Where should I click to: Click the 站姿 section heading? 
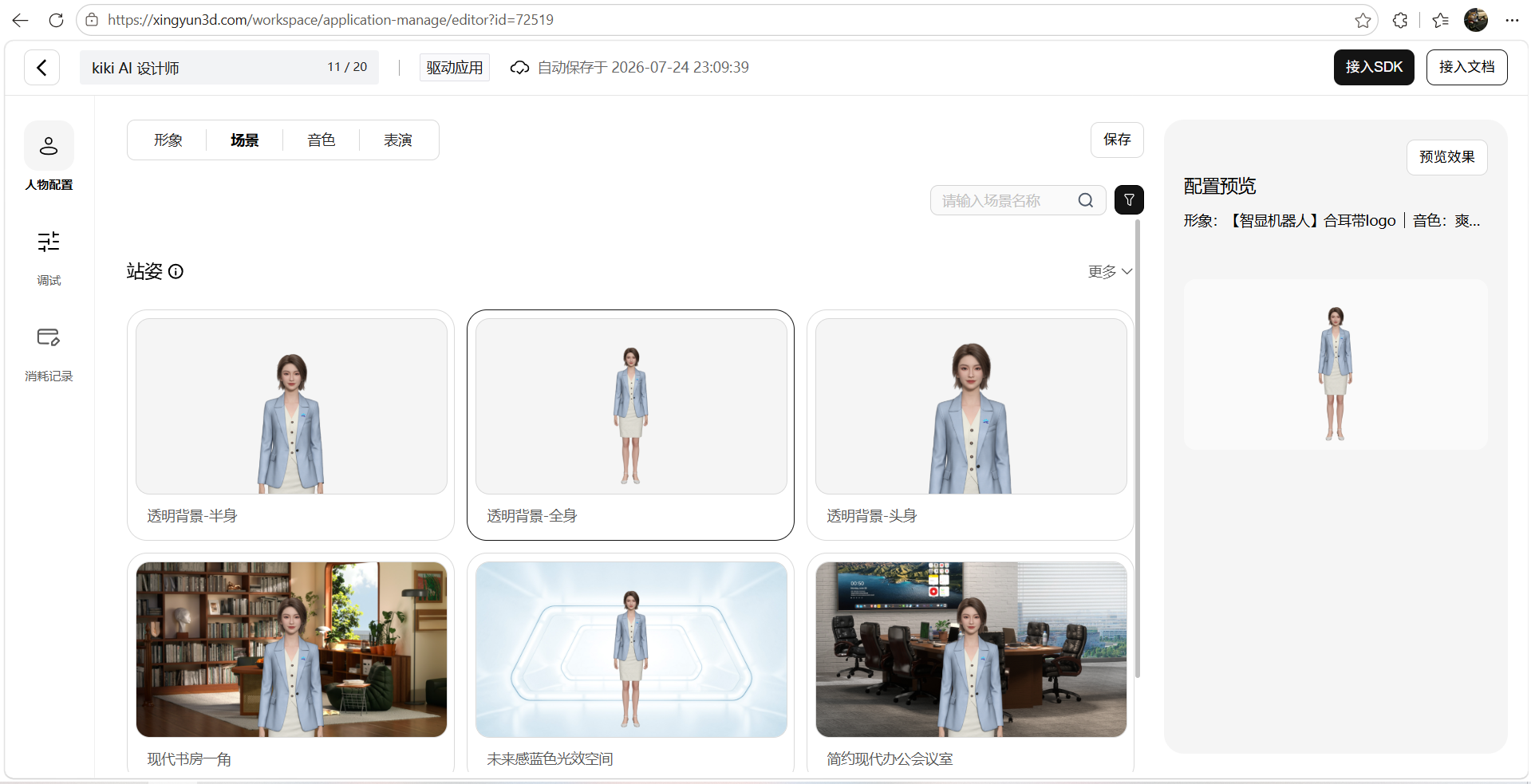pyautogui.click(x=144, y=271)
